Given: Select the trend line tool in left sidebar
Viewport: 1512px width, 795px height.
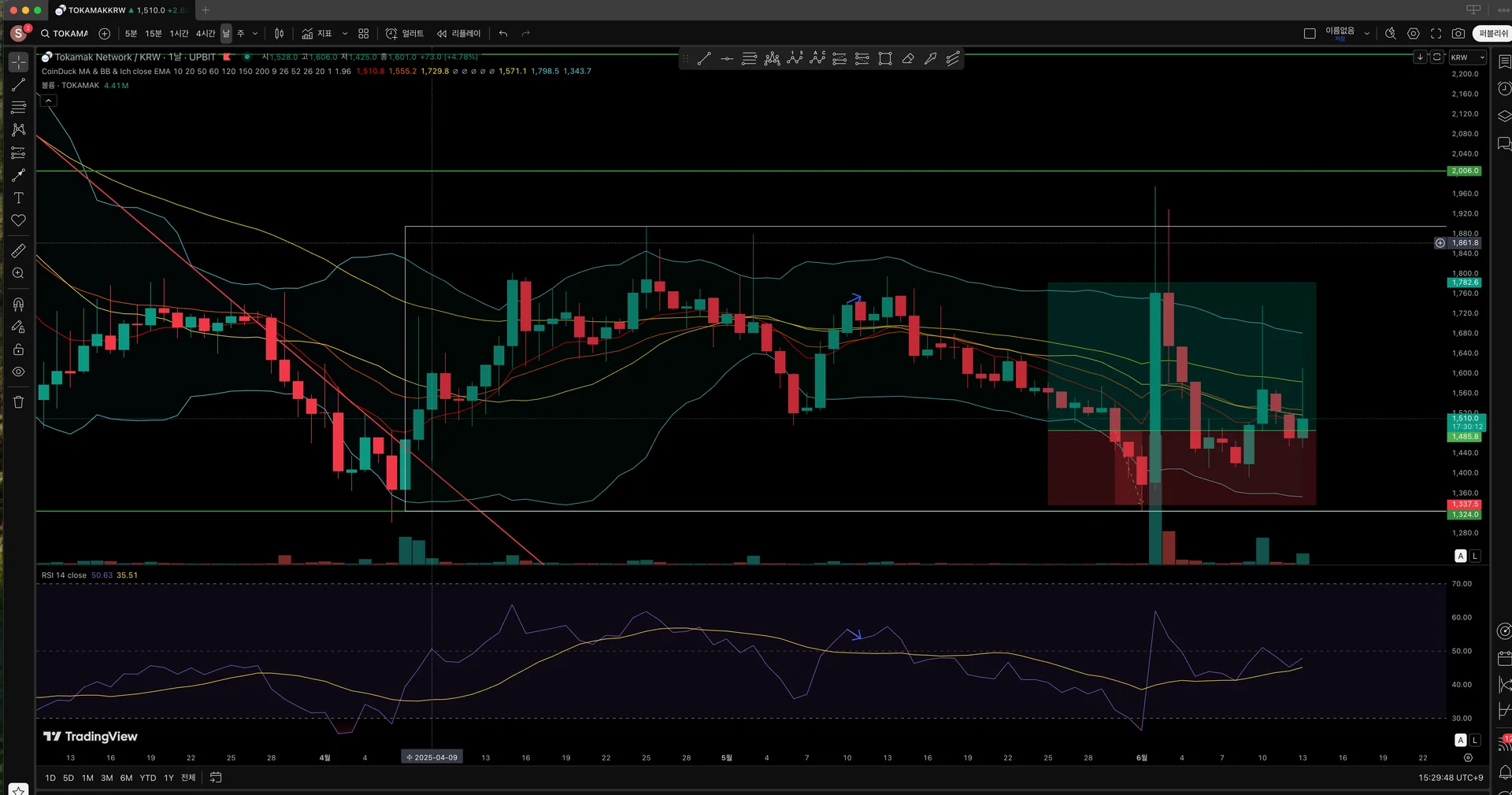Looking at the screenshot, I should pyautogui.click(x=19, y=84).
